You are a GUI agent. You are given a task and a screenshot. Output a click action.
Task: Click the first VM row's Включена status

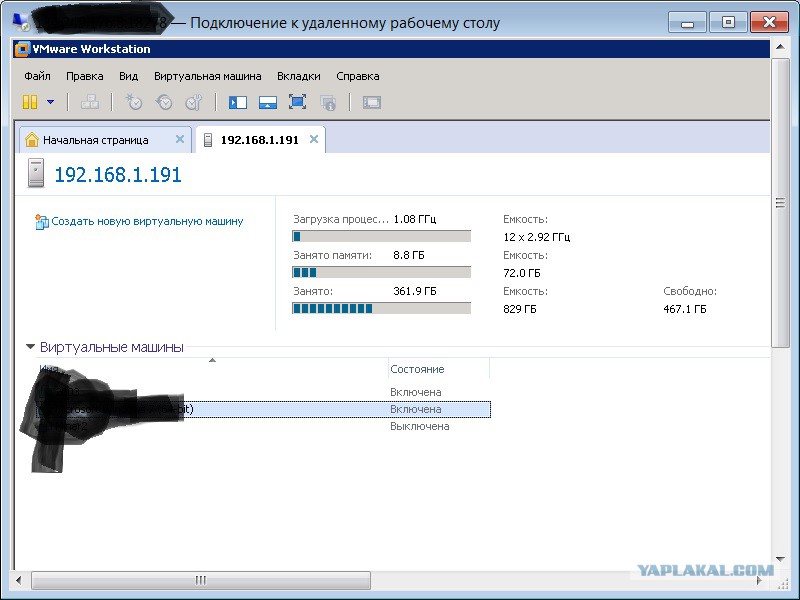(416, 392)
